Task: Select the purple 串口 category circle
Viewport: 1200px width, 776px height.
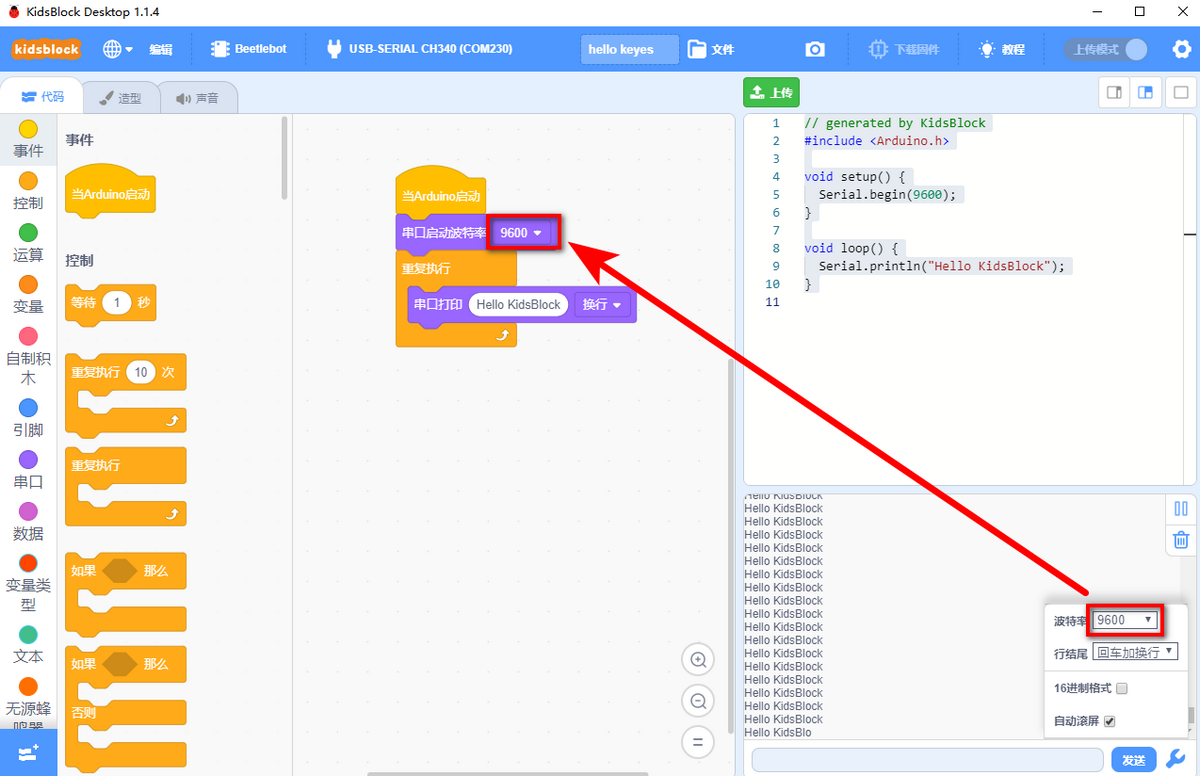Action: (x=28, y=460)
